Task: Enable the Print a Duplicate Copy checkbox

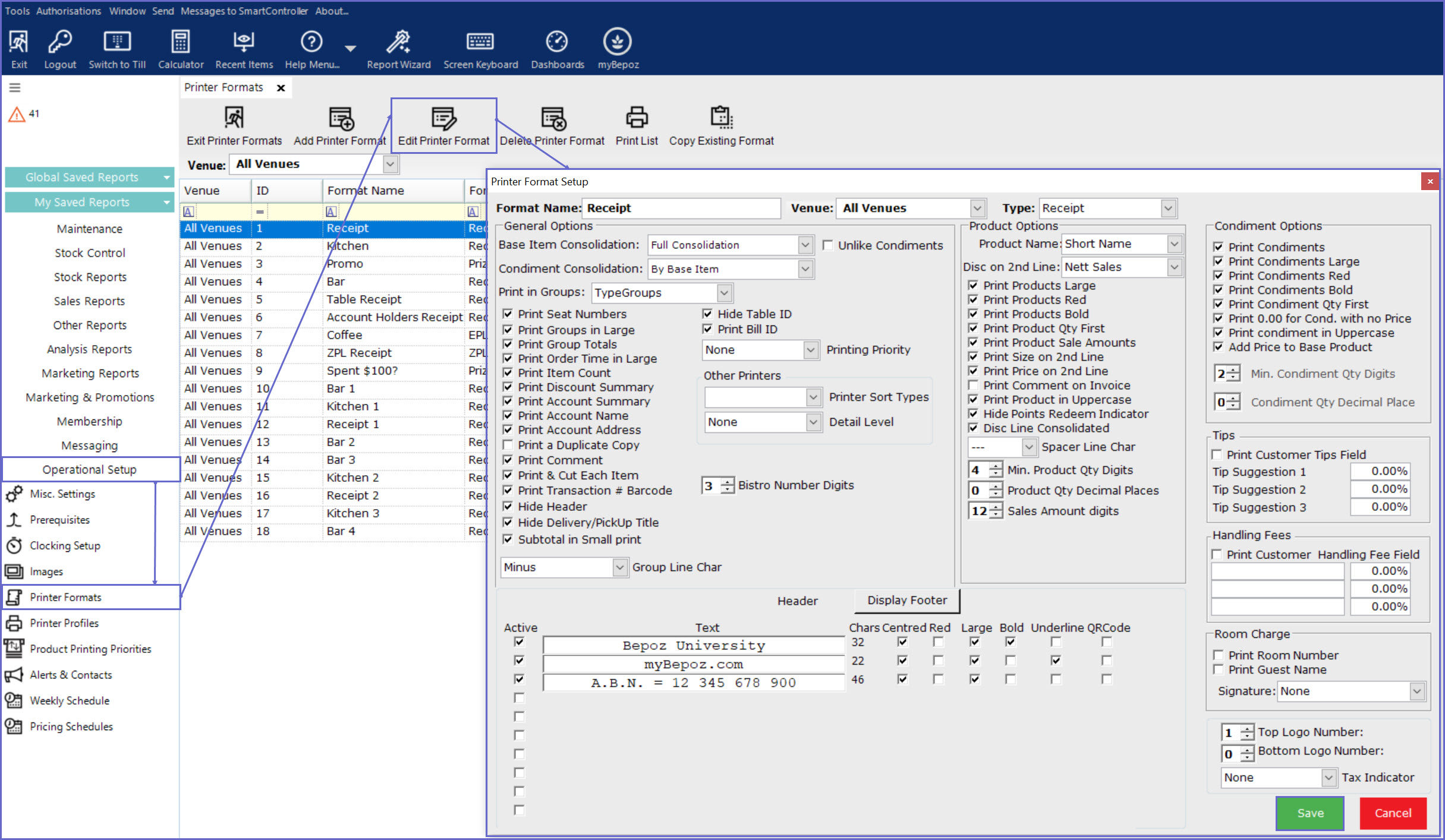Action: pyautogui.click(x=508, y=445)
